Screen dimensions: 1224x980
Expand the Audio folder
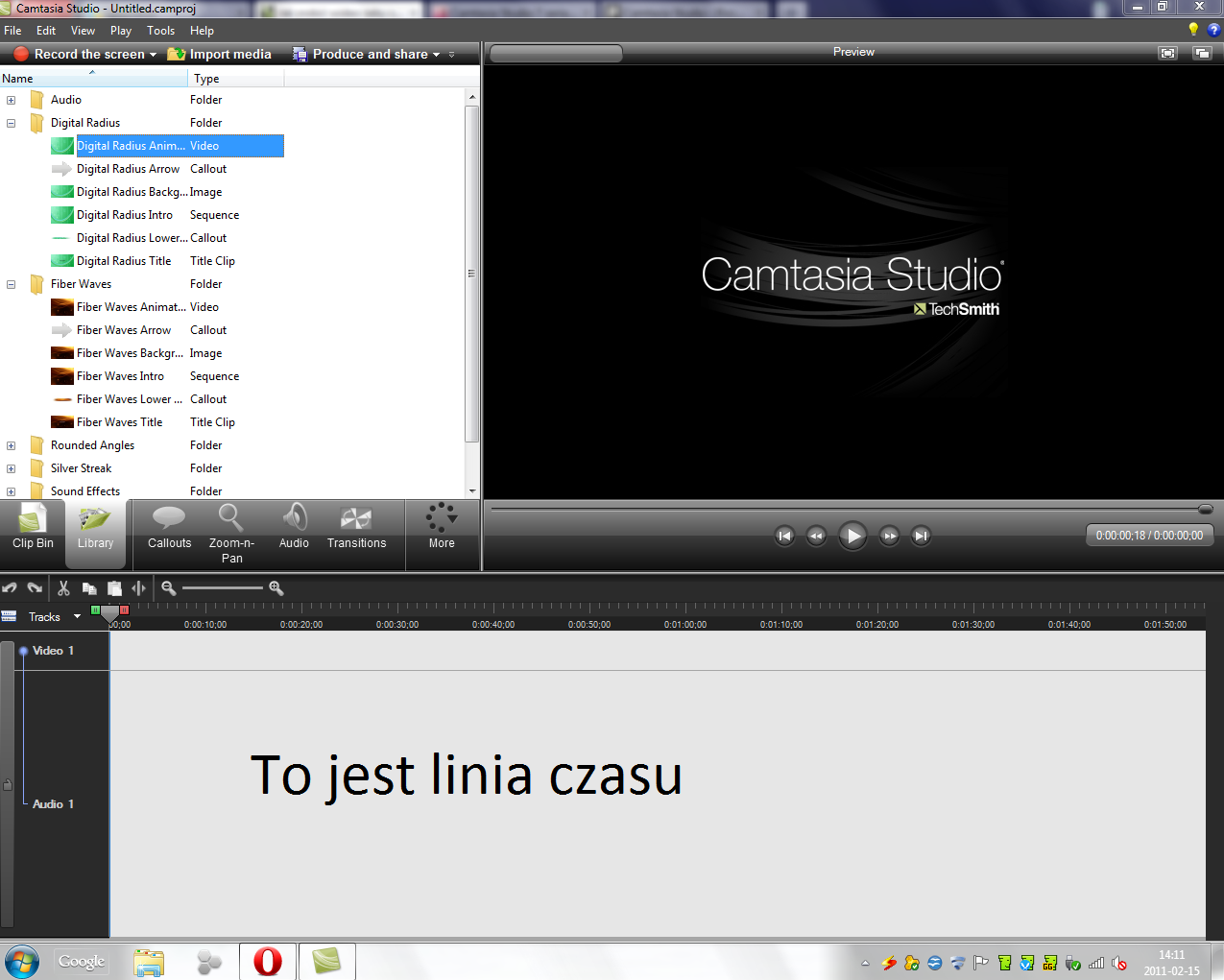click(12, 100)
